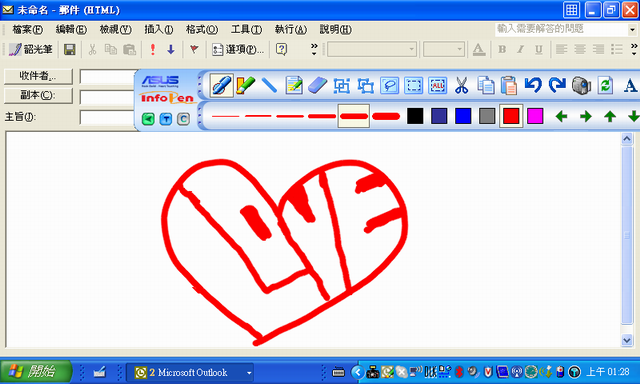Screen dimensions: 640x384
Task: Pick the magenta color swatch
Action: pyautogui.click(x=535, y=116)
